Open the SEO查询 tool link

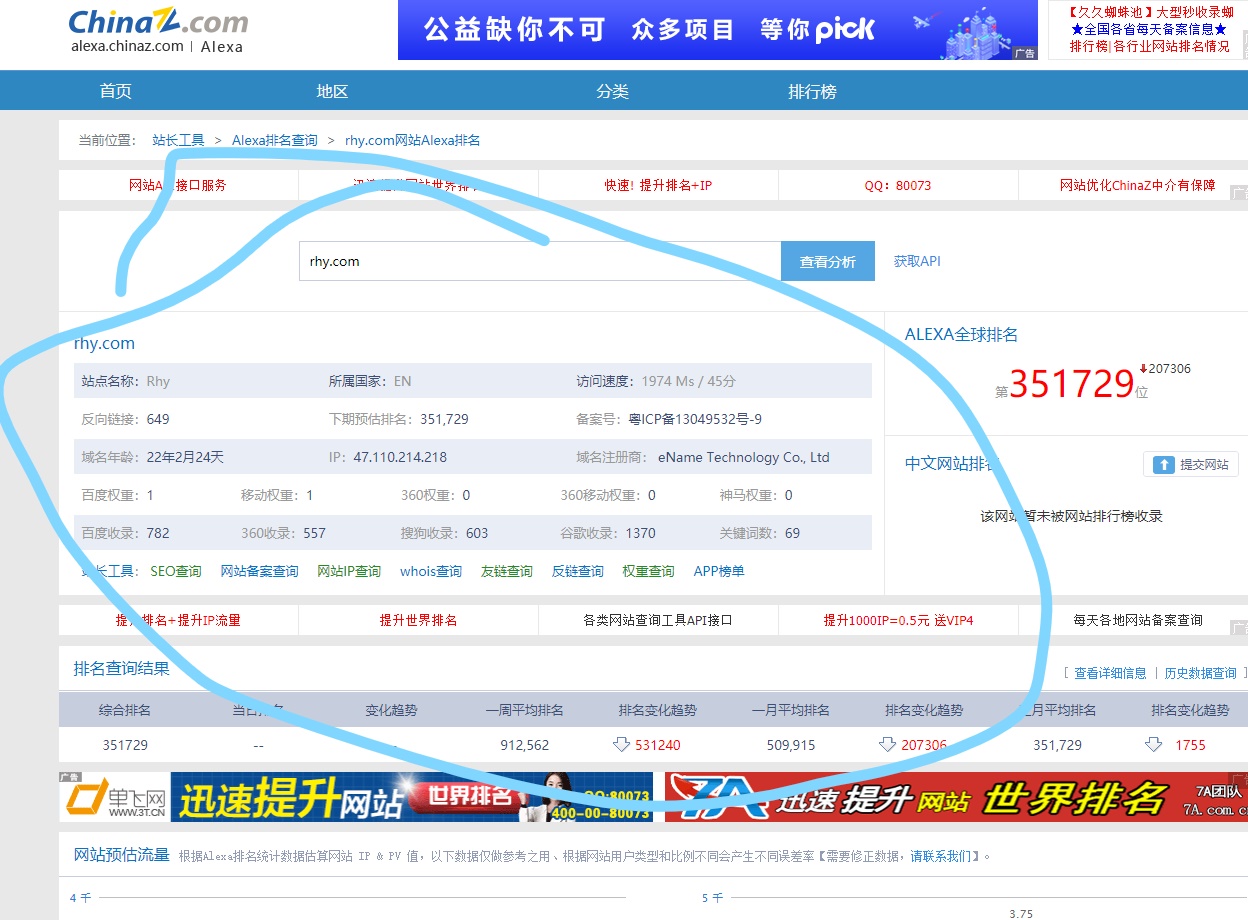pyautogui.click(x=176, y=571)
